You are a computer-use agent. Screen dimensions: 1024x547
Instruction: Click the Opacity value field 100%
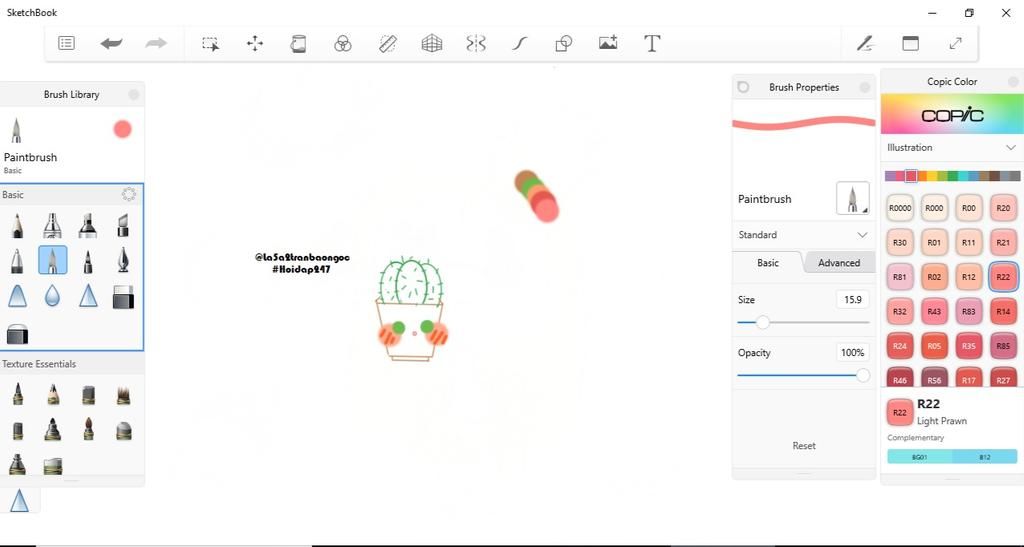[x=852, y=352]
